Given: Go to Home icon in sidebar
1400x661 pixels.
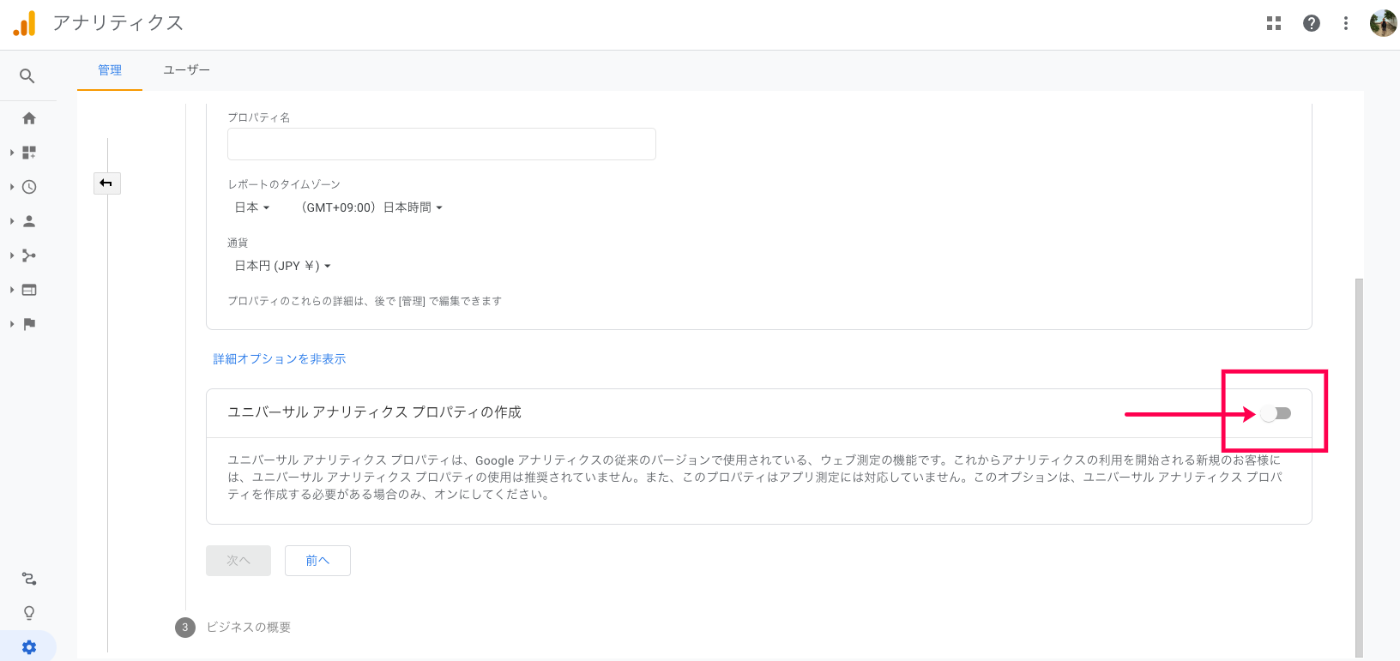Looking at the screenshot, I should pos(29,118).
